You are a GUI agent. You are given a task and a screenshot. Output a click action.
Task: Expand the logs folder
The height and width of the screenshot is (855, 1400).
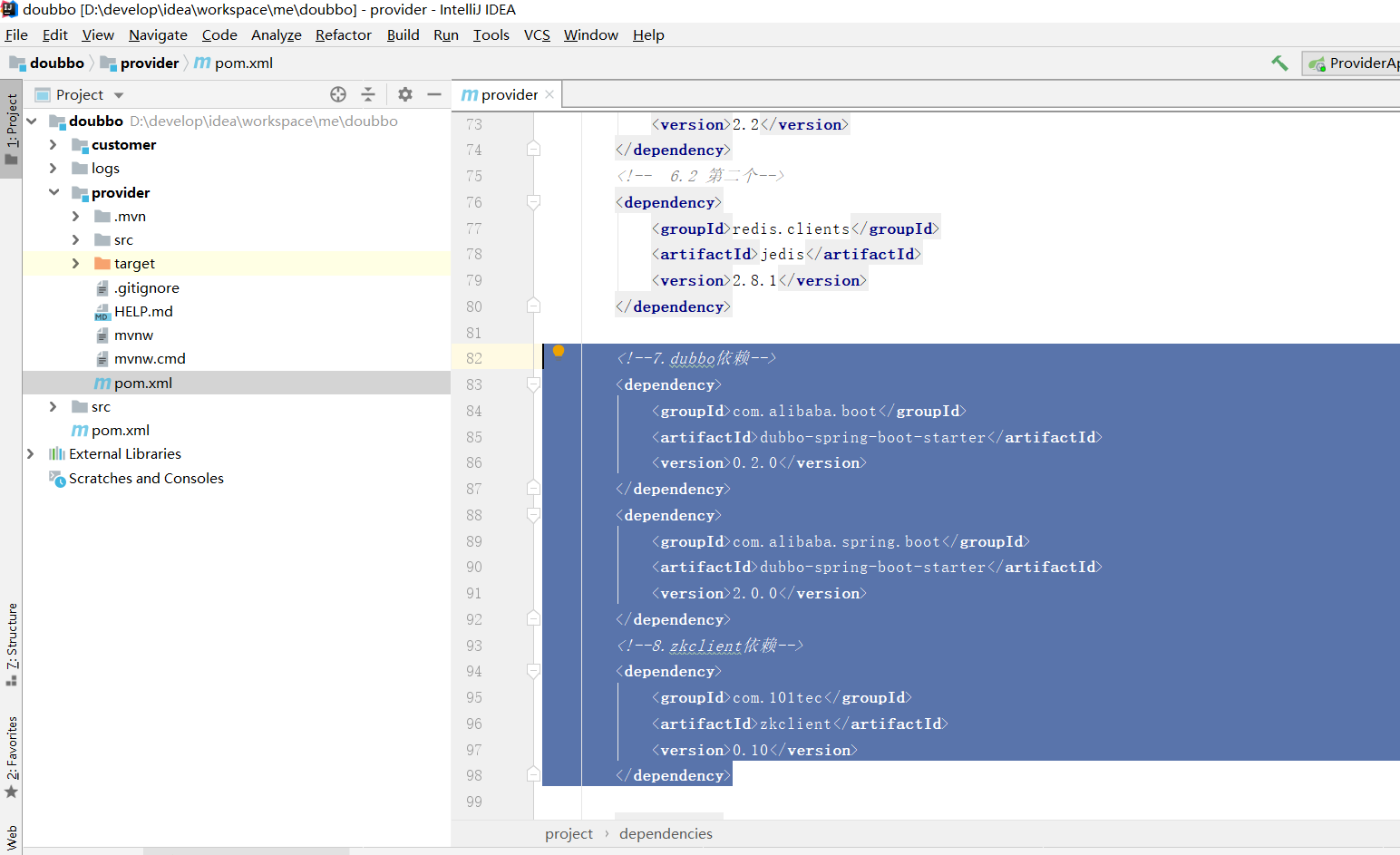[53, 168]
